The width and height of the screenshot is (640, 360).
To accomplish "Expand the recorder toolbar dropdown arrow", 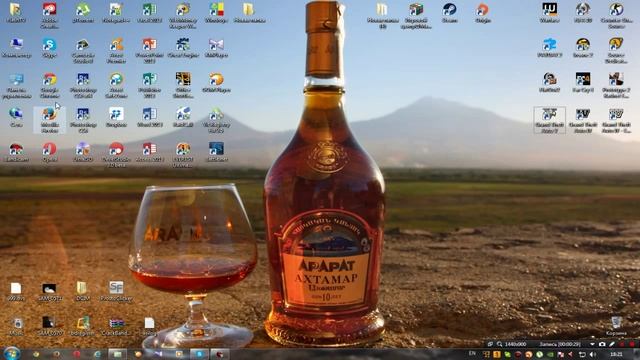I will (592, 344).
